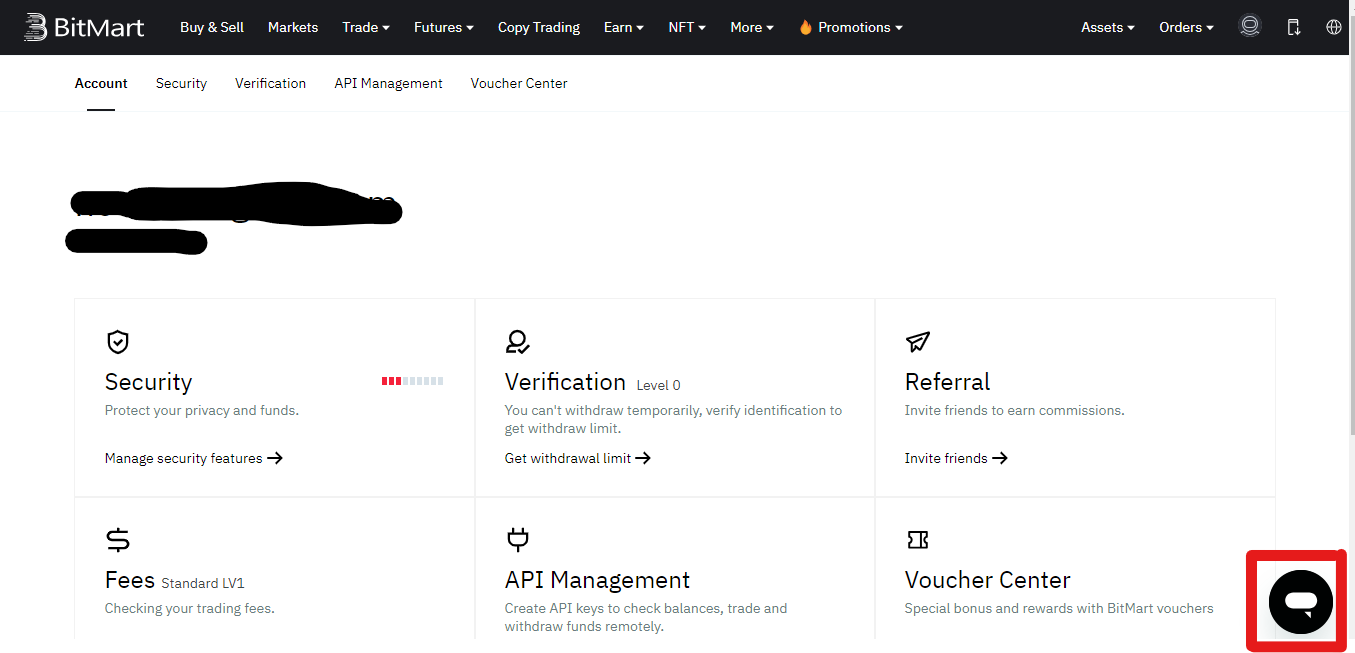The height and width of the screenshot is (653, 1355).
Task: Switch to the Security tab
Action: [181, 83]
